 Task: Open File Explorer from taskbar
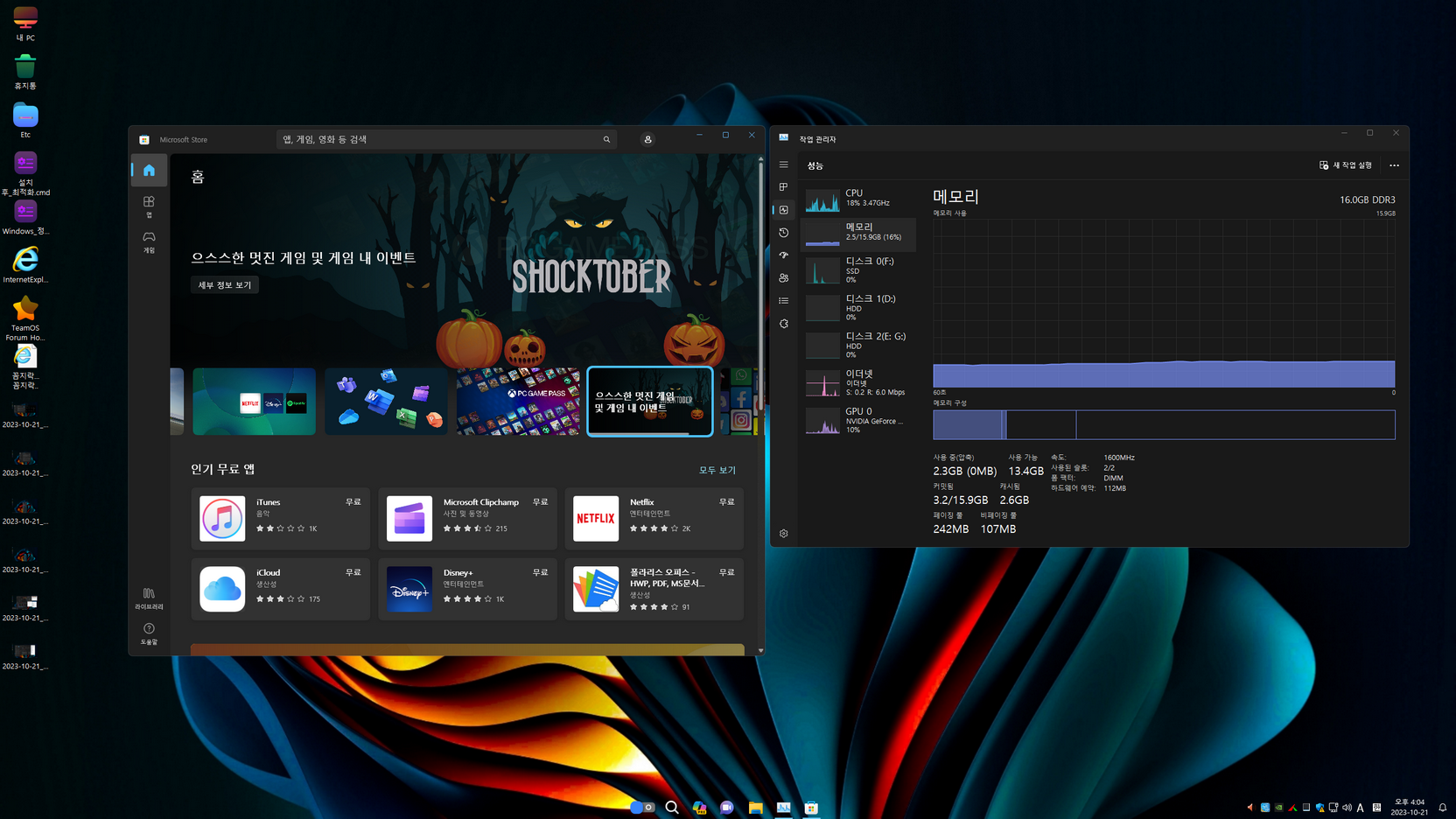coord(755,808)
